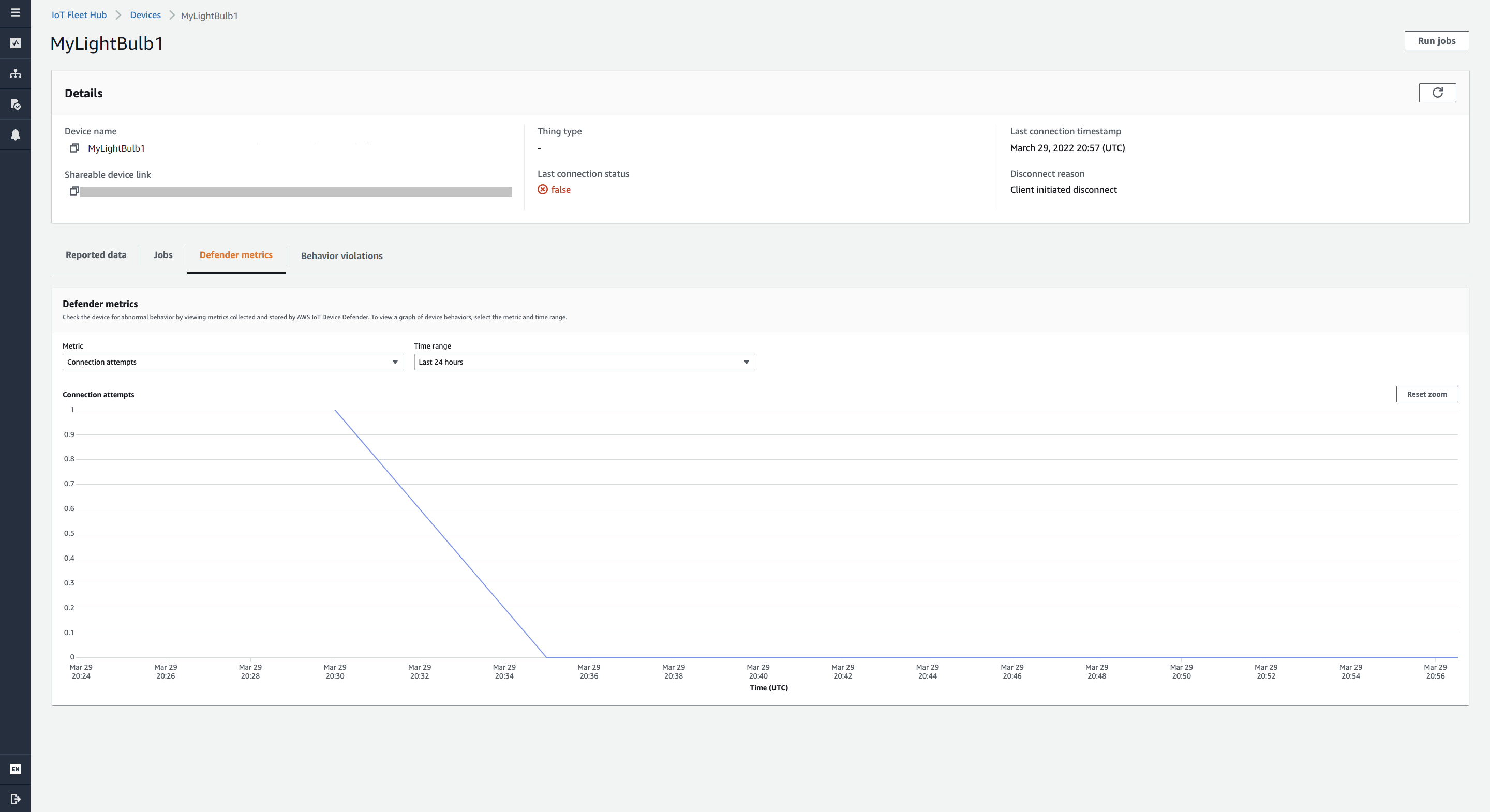Click the Metric dropdown arrow
Image resolution: width=1490 pixels, height=812 pixels.
tap(395, 362)
